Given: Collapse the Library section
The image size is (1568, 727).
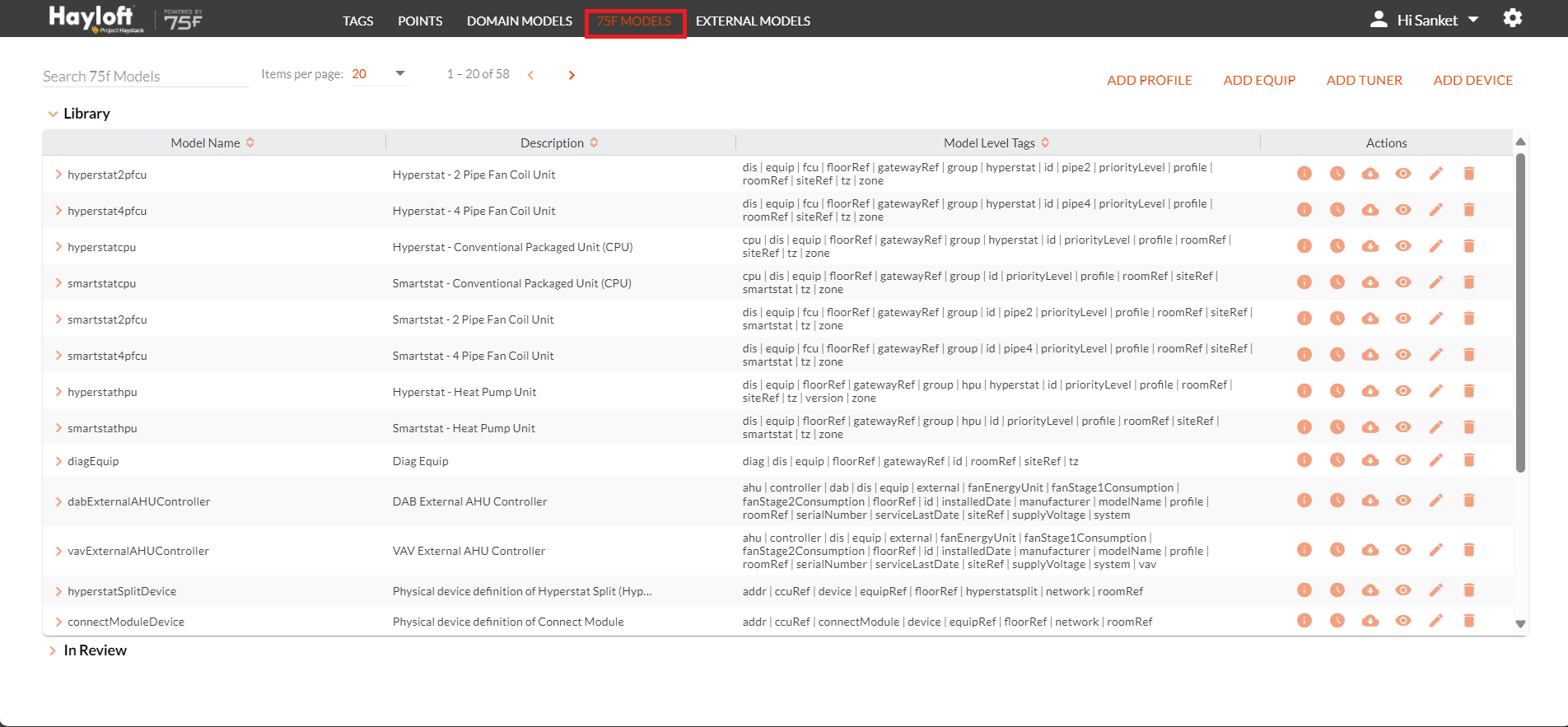Looking at the screenshot, I should 53,114.
